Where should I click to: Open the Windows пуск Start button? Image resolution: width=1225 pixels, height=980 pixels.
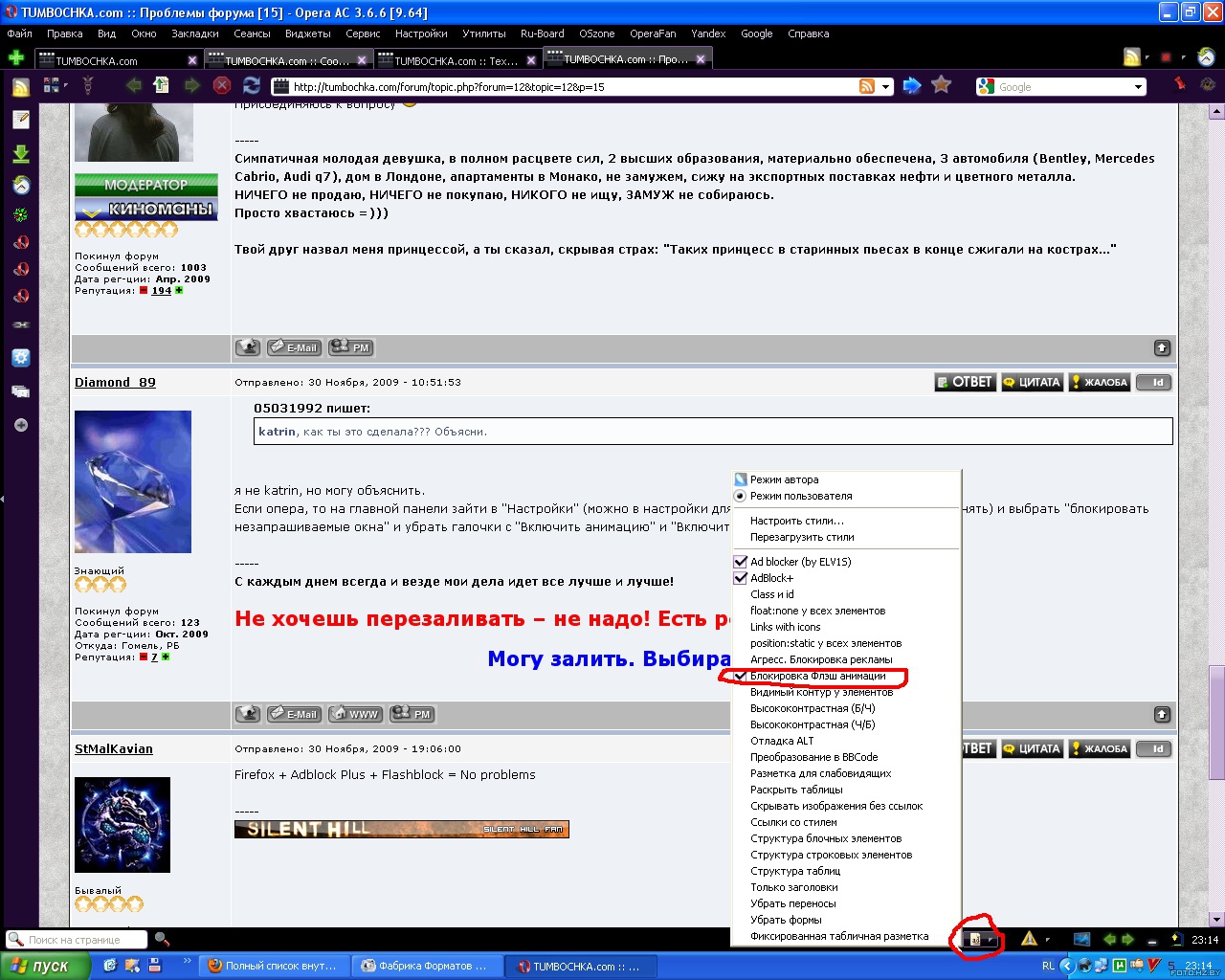44,966
